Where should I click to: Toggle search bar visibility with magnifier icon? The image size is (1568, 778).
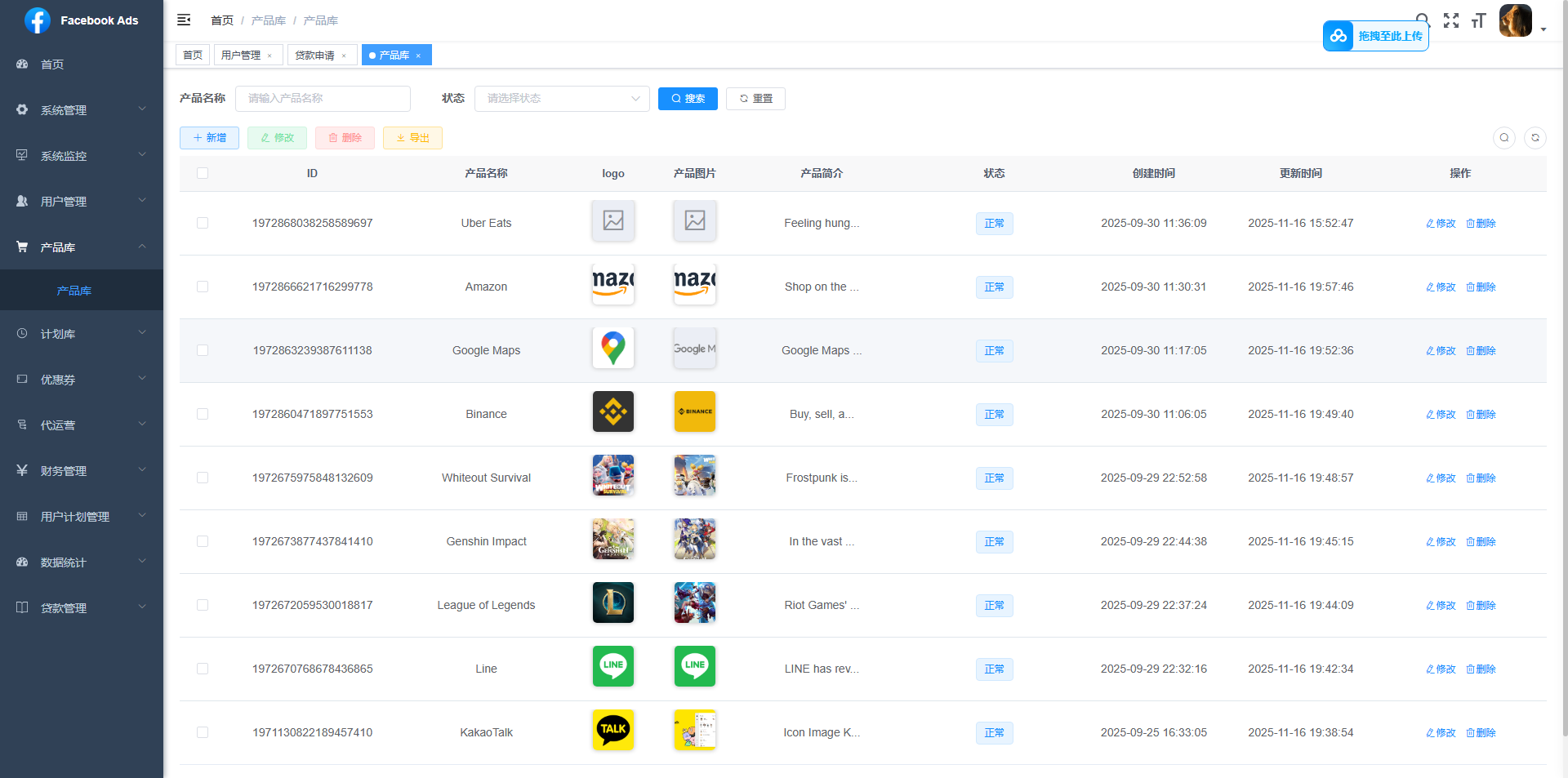1504,138
